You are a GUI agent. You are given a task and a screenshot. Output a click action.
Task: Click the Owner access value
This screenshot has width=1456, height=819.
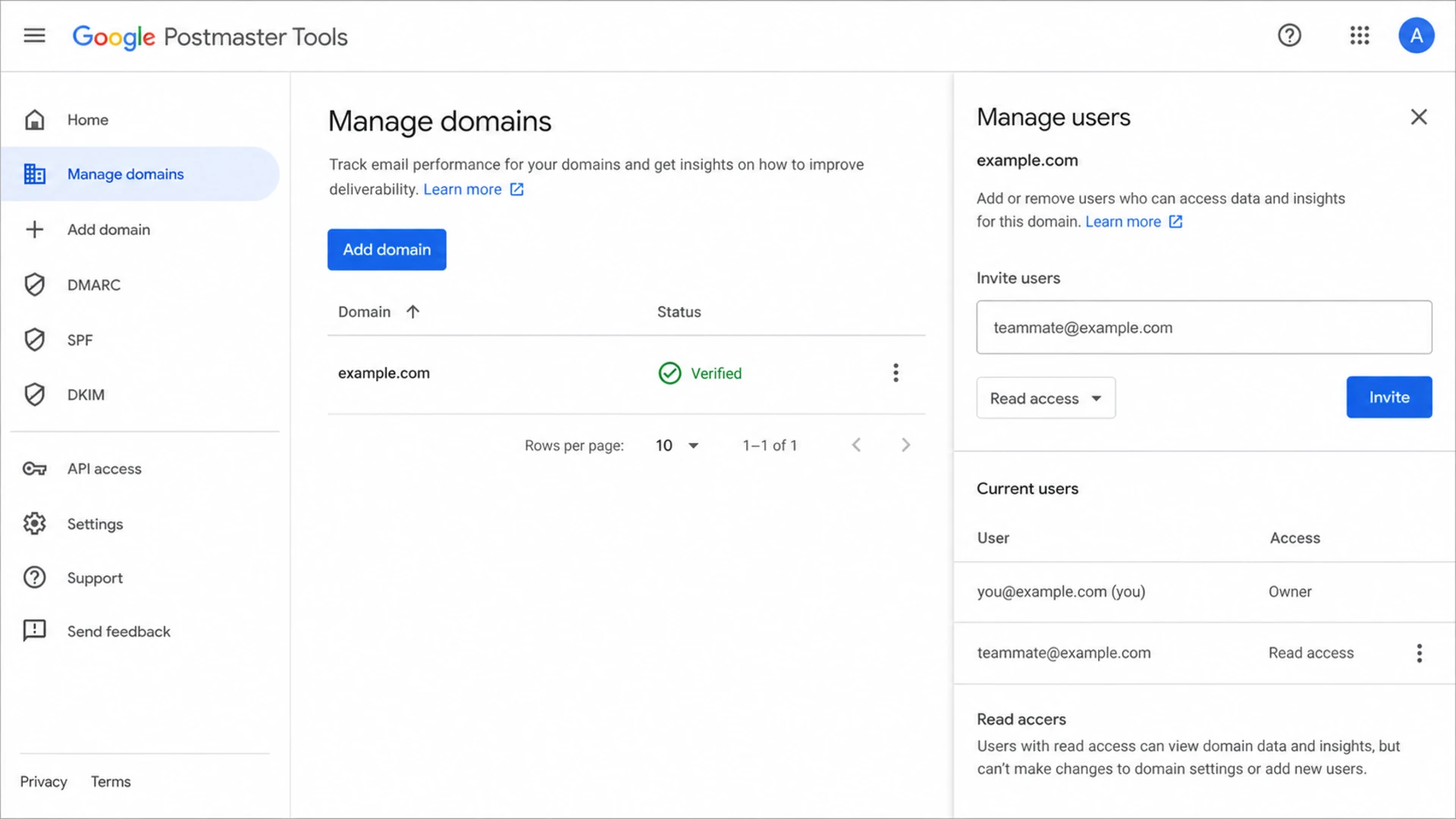tap(1290, 591)
